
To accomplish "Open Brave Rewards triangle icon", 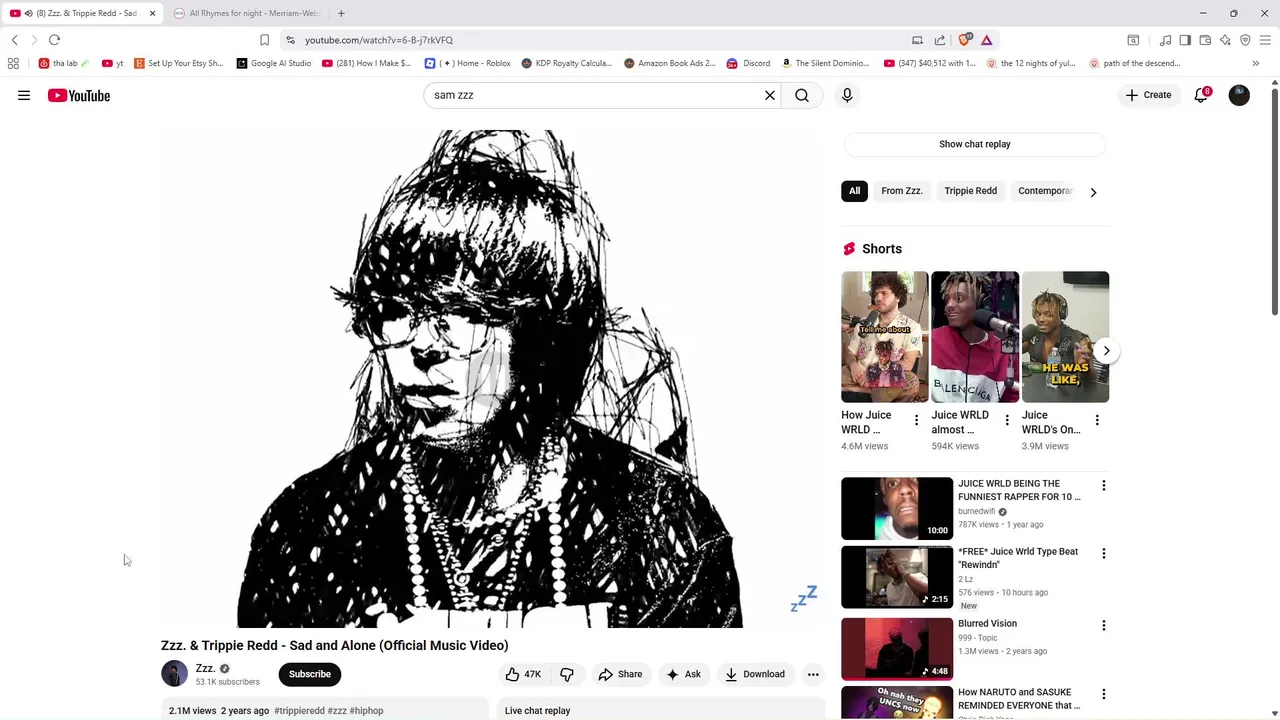I will (986, 40).
